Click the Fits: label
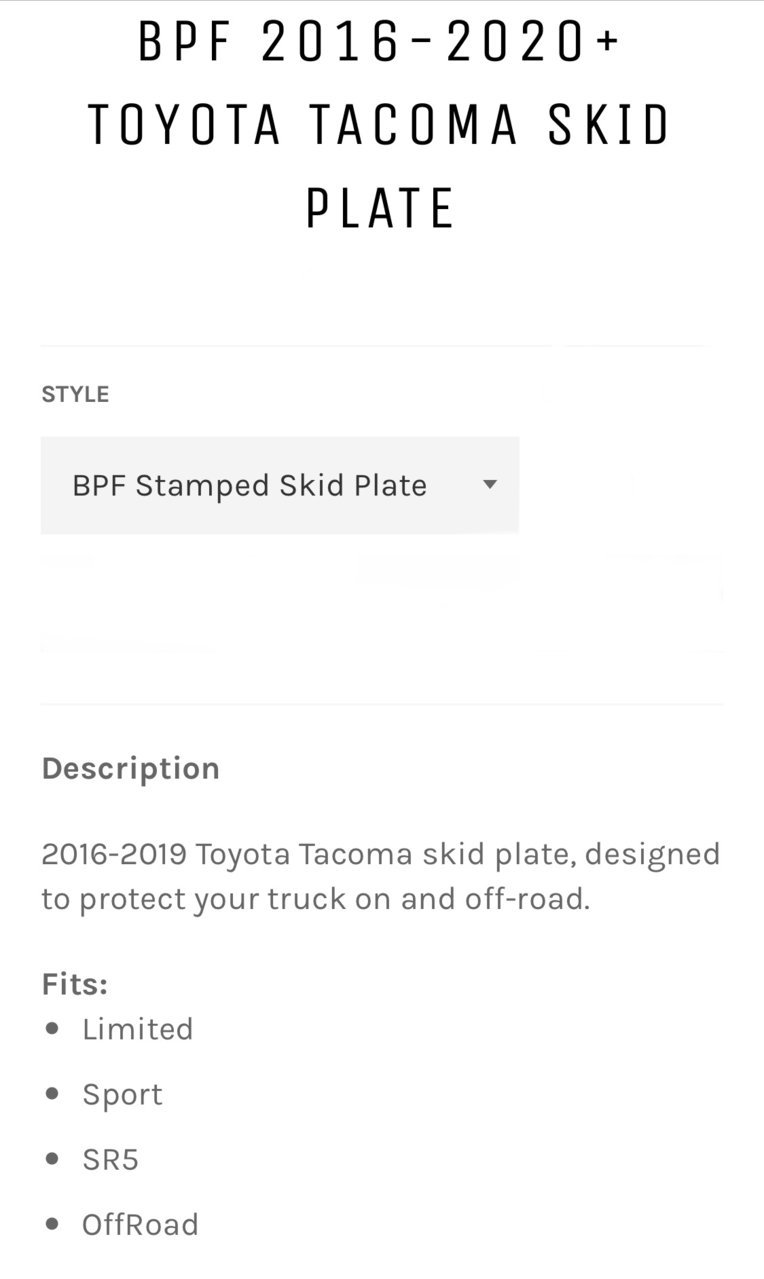 click(x=74, y=984)
